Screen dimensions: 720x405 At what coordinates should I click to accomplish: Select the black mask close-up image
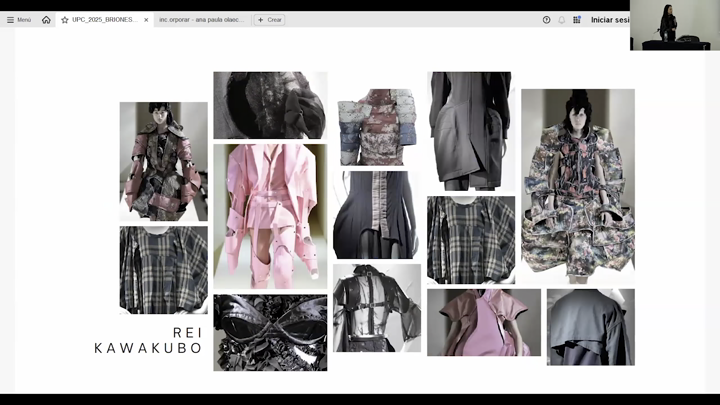(270, 333)
